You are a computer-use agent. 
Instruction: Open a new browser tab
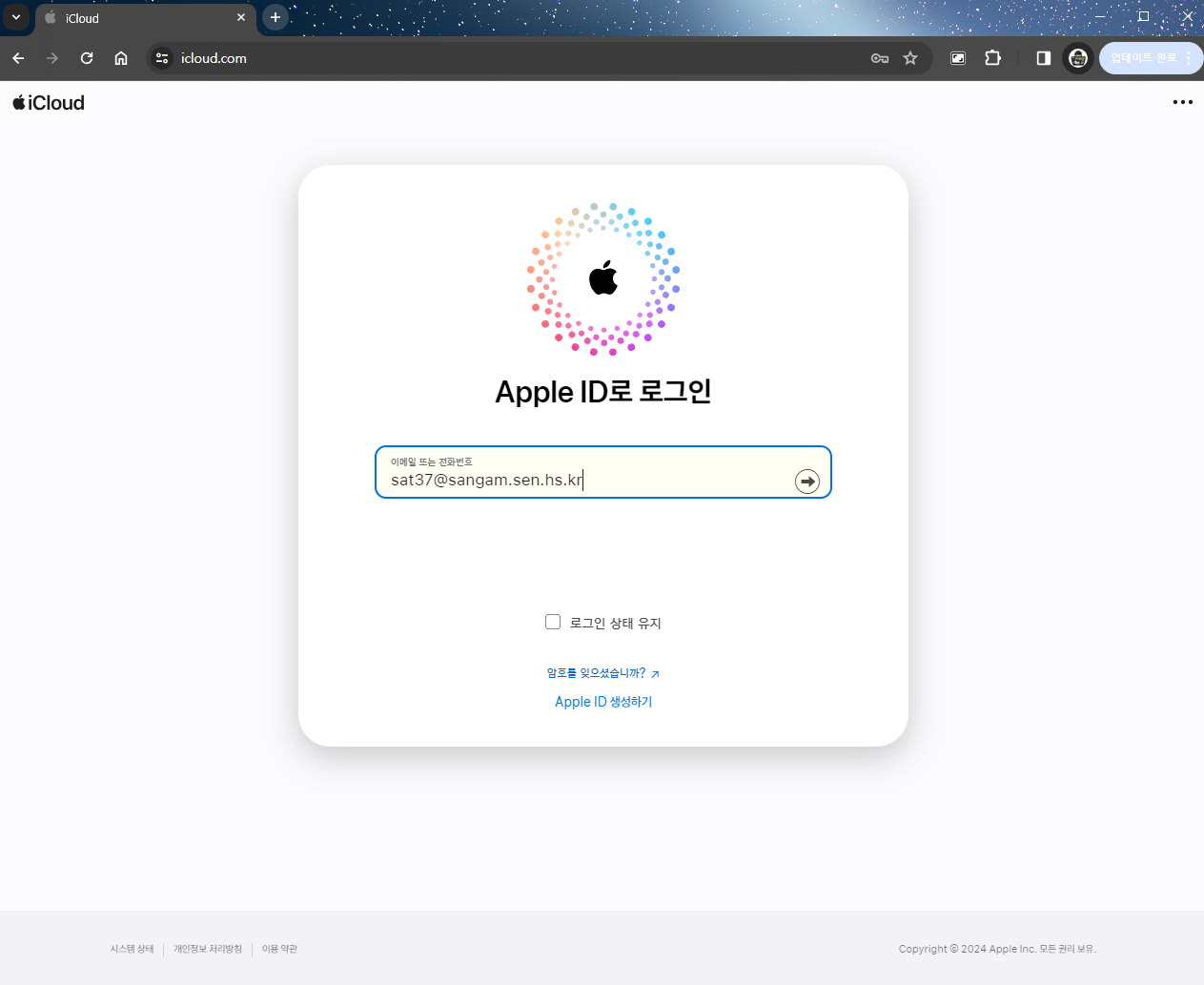coord(275,17)
